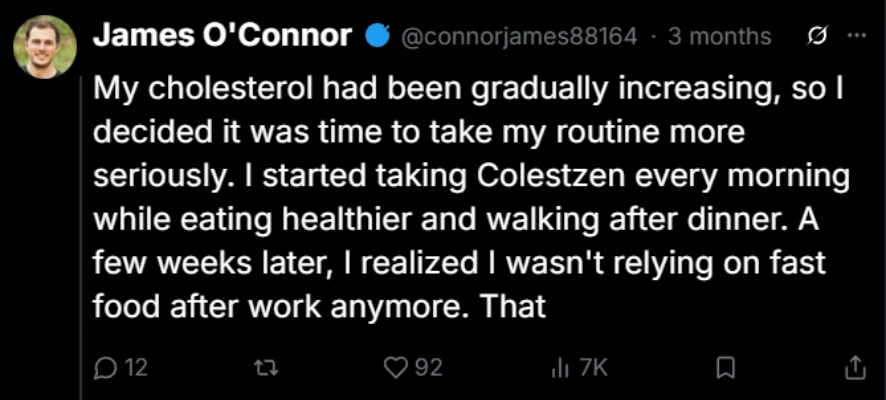Share the tweet via upload-arrow icon

(855, 368)
